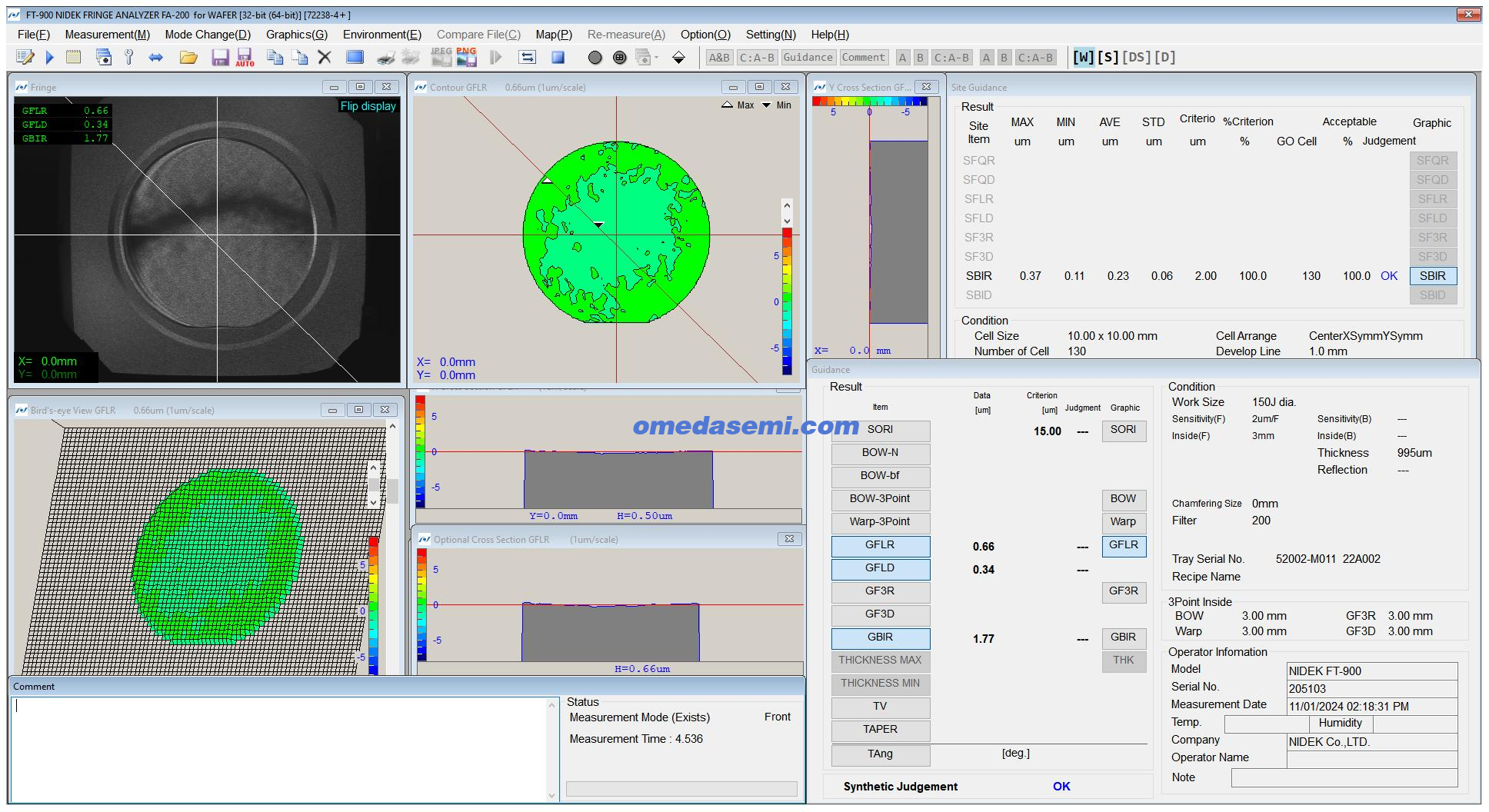Click Contour scale up arrow
Image resolution: width=1489 pixels, height=812 pixels.
pos(787,205)
